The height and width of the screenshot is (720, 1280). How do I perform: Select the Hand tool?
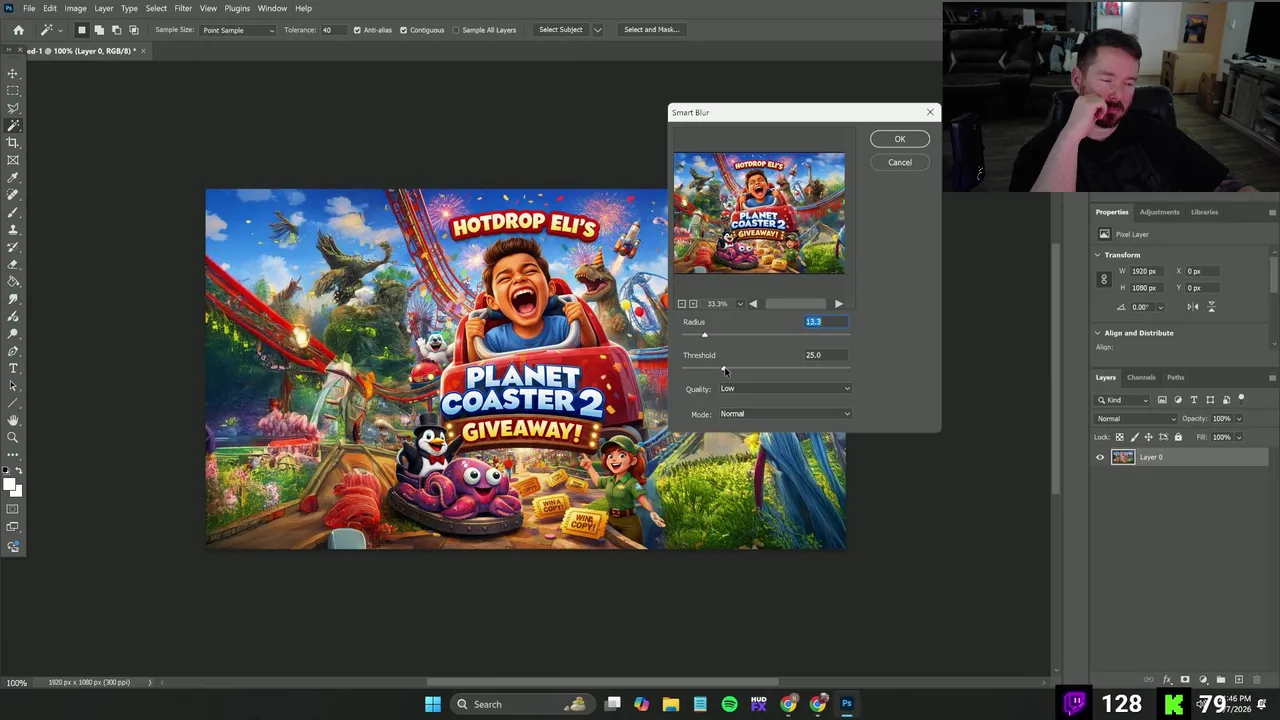(13, 420)
